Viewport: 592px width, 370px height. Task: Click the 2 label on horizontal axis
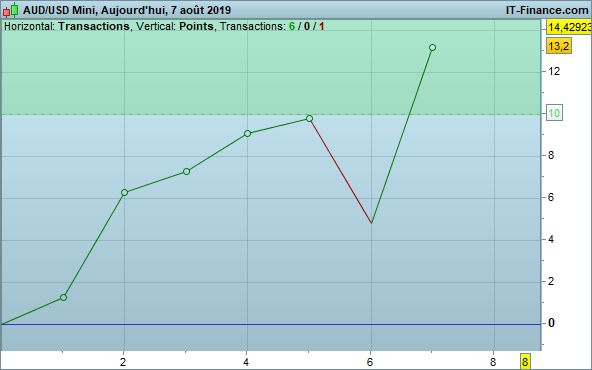point(123,362)
